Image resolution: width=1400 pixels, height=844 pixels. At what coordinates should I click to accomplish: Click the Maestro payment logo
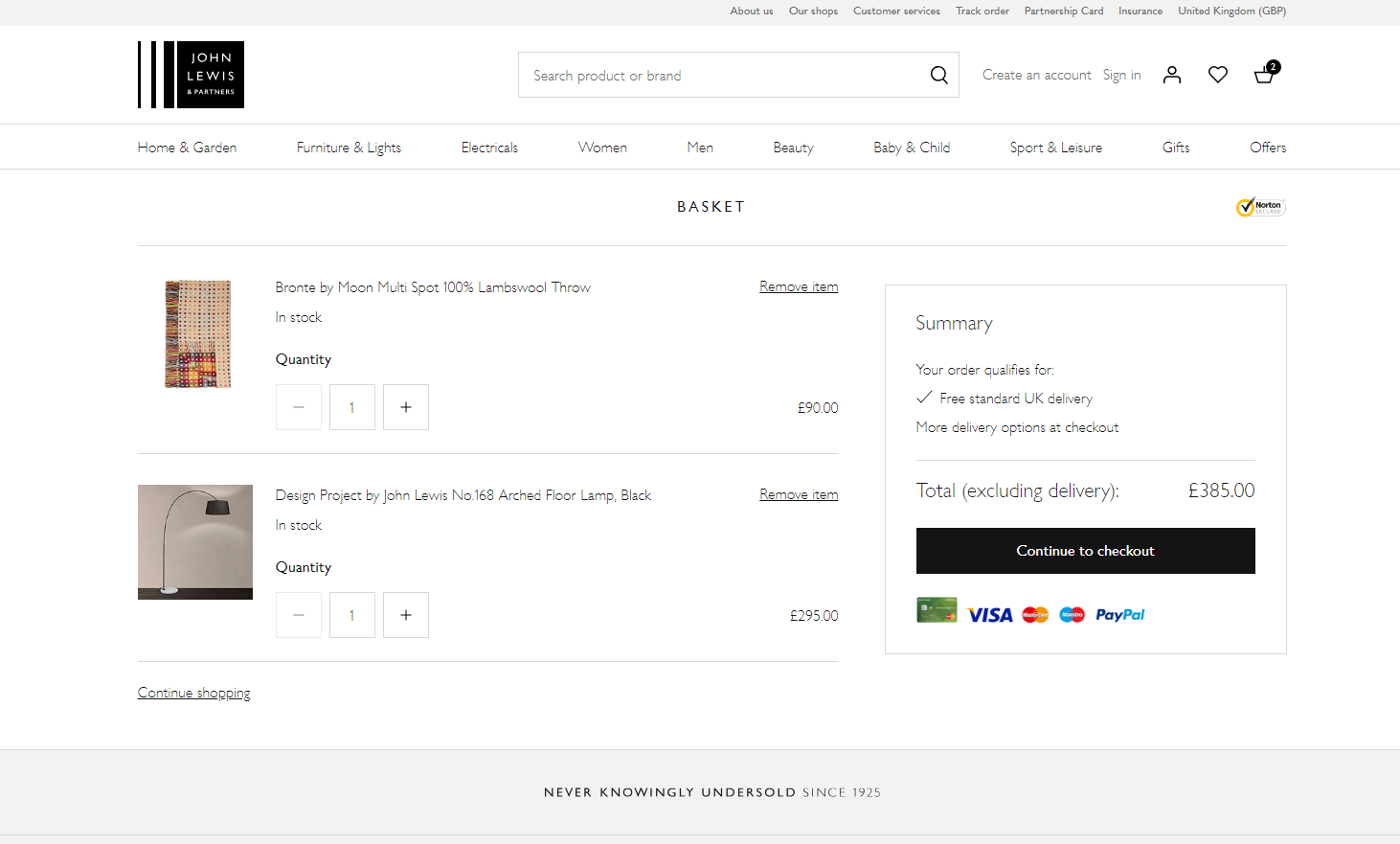click(1072, 615)
